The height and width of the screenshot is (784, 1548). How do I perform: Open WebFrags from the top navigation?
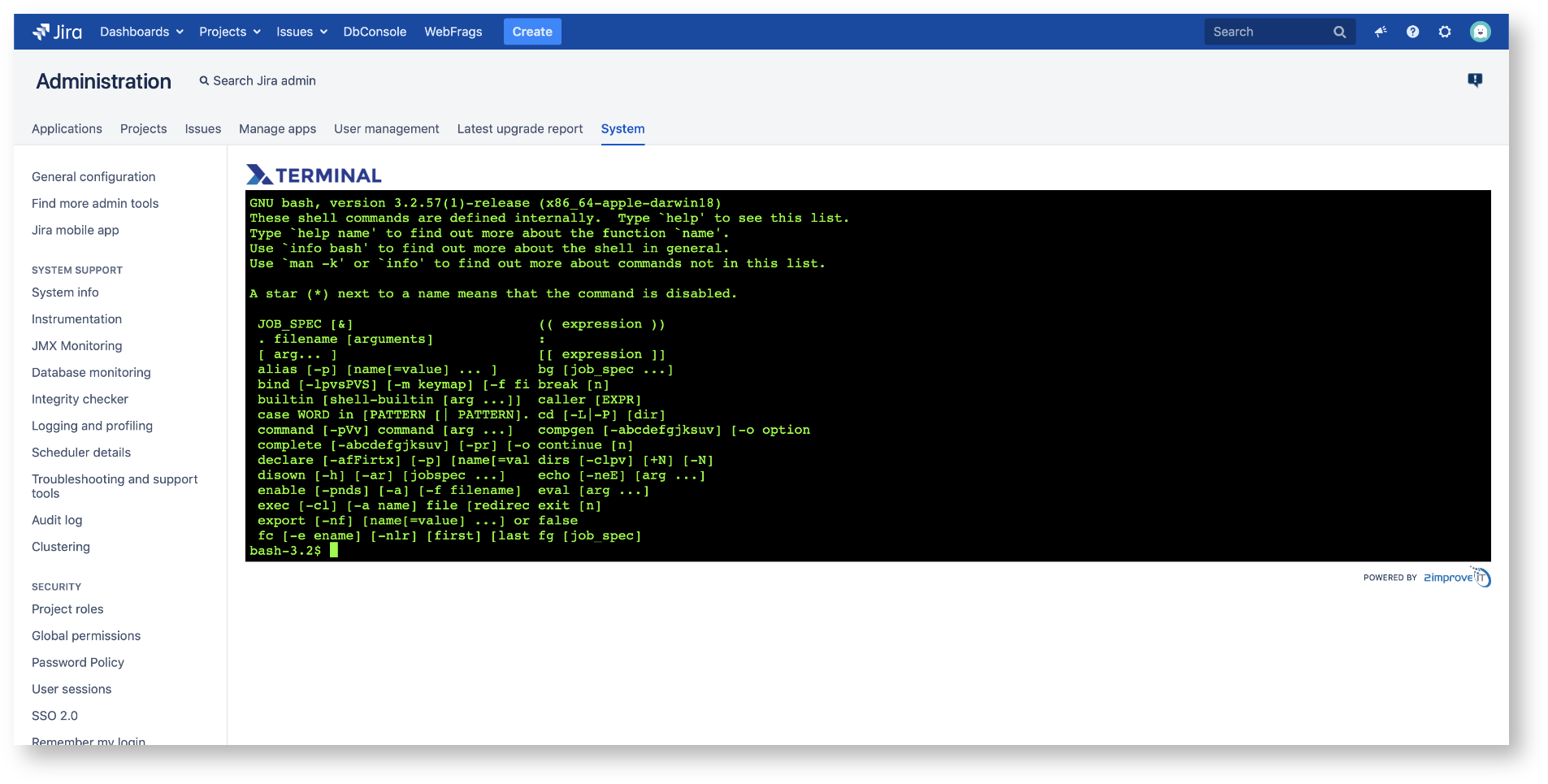(x=453, y=32)
